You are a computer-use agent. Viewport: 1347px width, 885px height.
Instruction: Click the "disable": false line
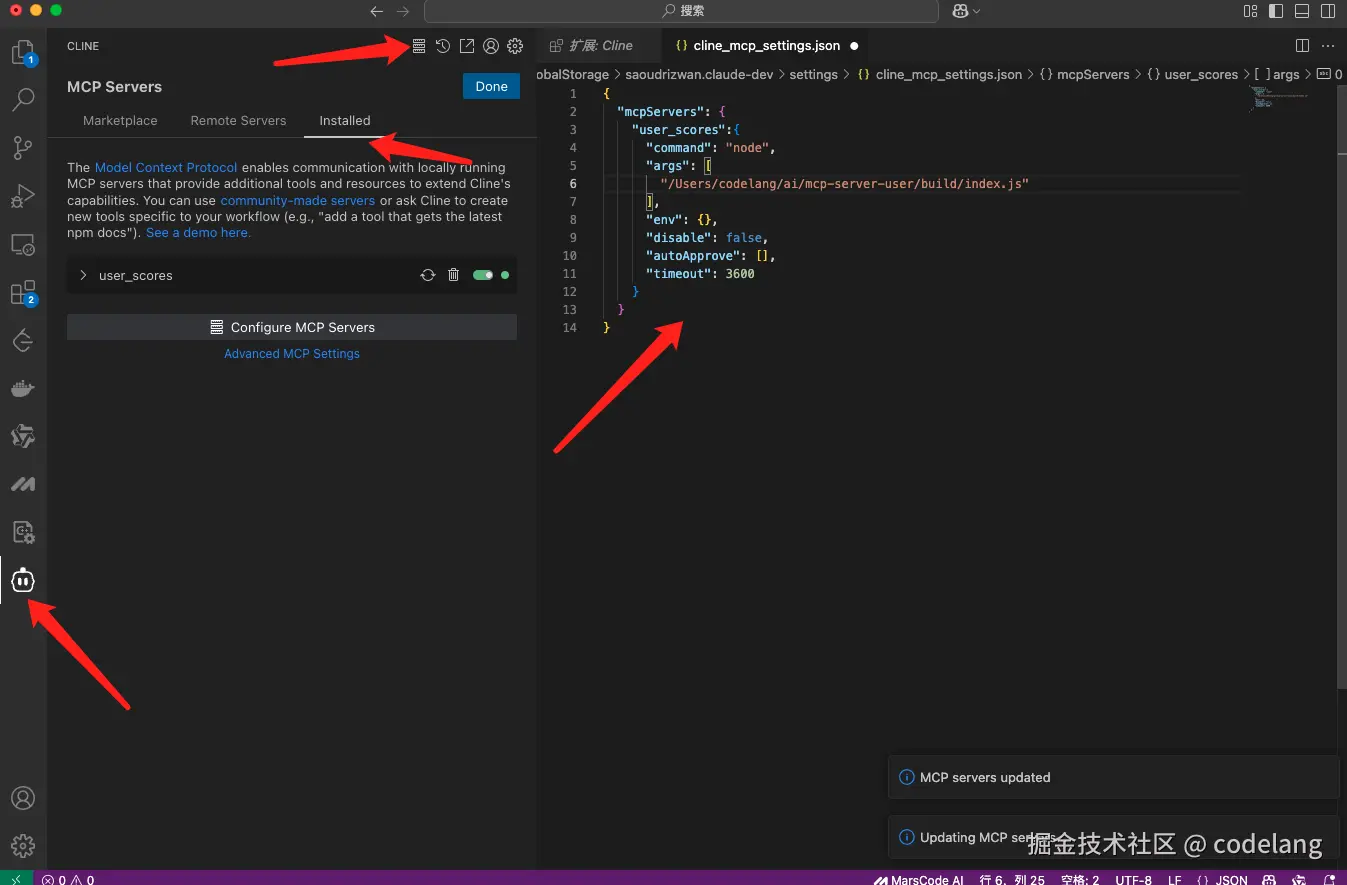(707, 238)
